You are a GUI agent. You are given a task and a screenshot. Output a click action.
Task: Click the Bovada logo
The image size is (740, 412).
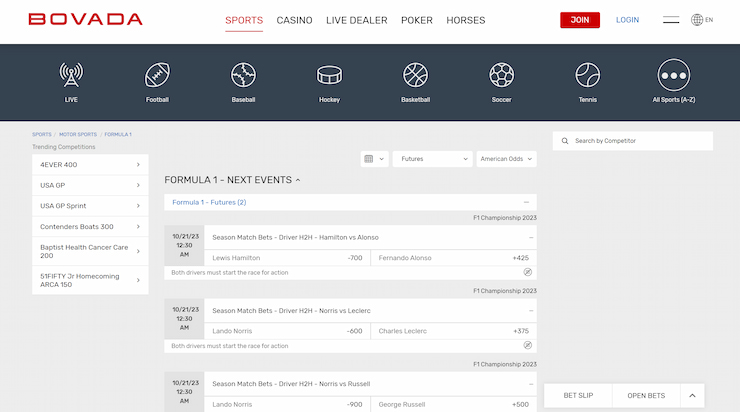85,19
